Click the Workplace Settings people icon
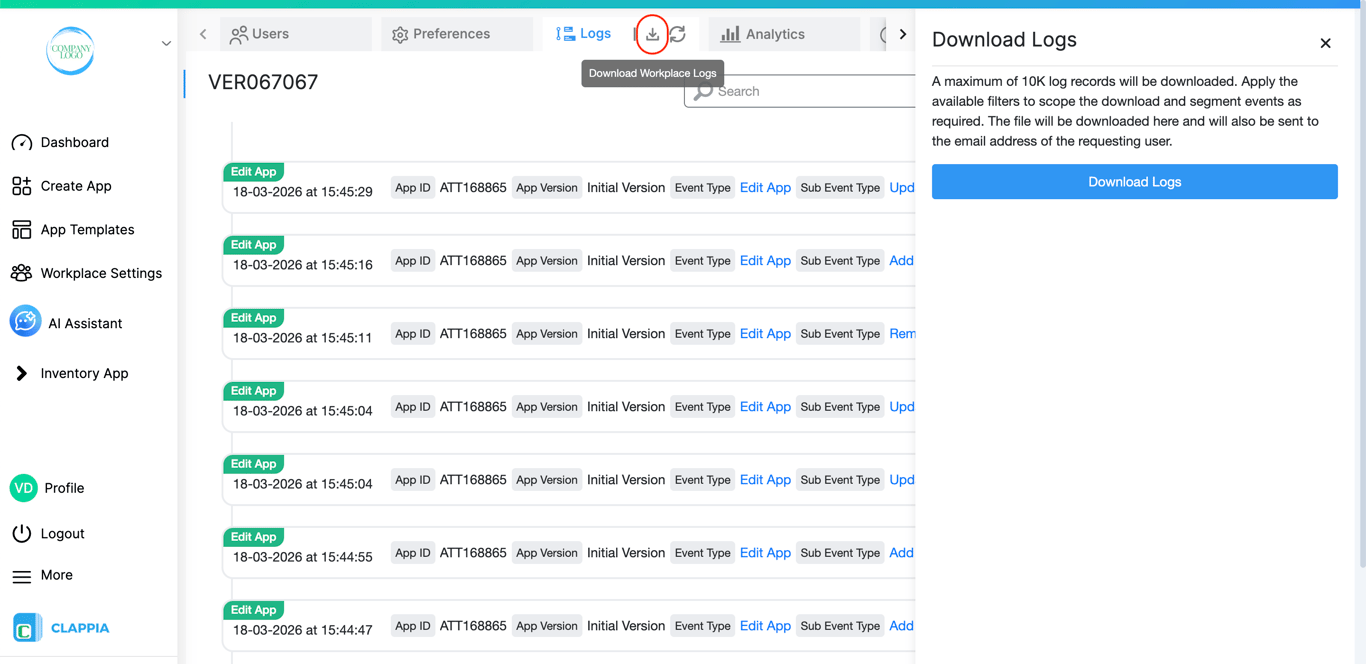Viewport: 1366px width, 664px height. (21, 273)
